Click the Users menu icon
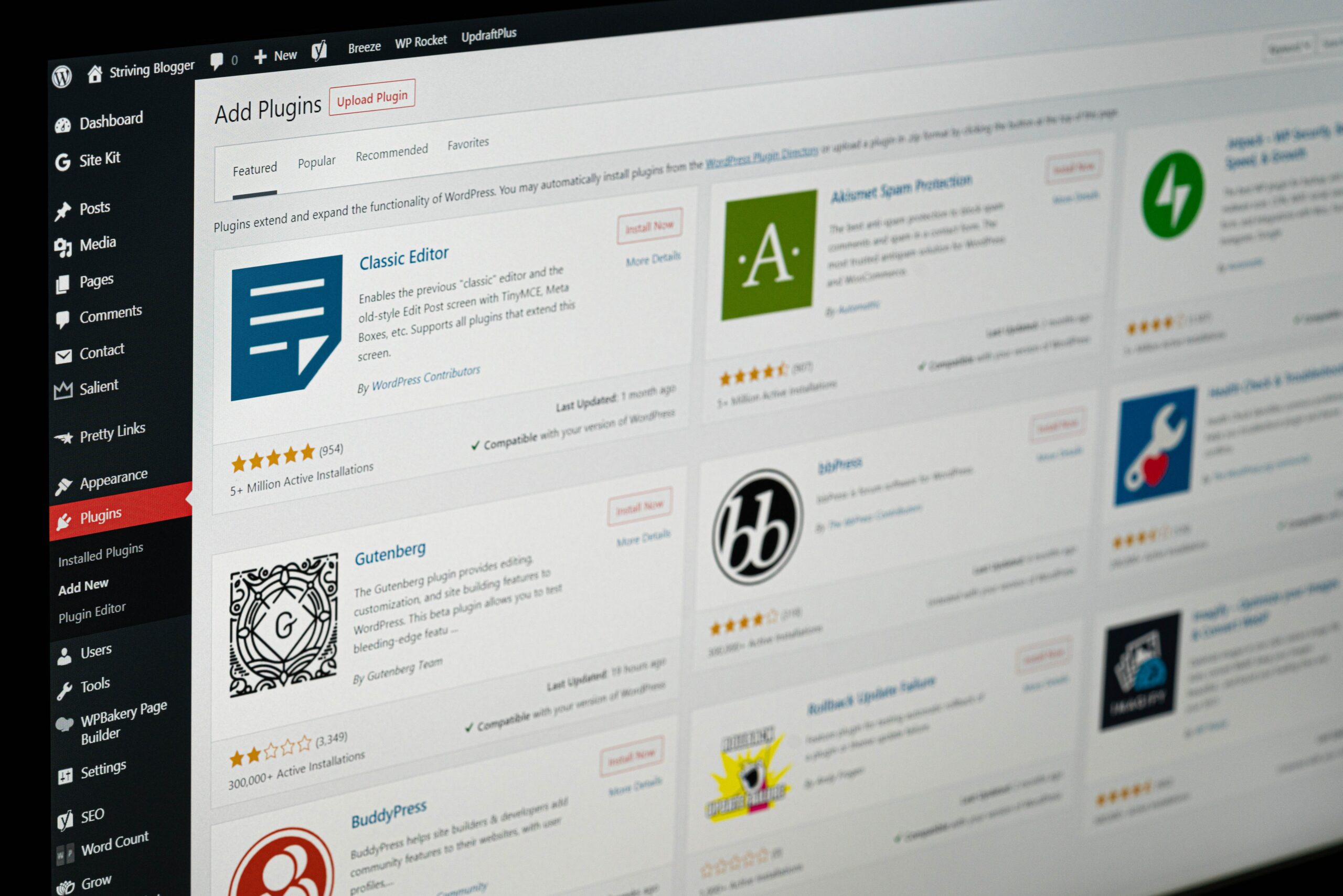Image resolution: width=1343 pixels, height=896 pixels. (x=62, y=650)
